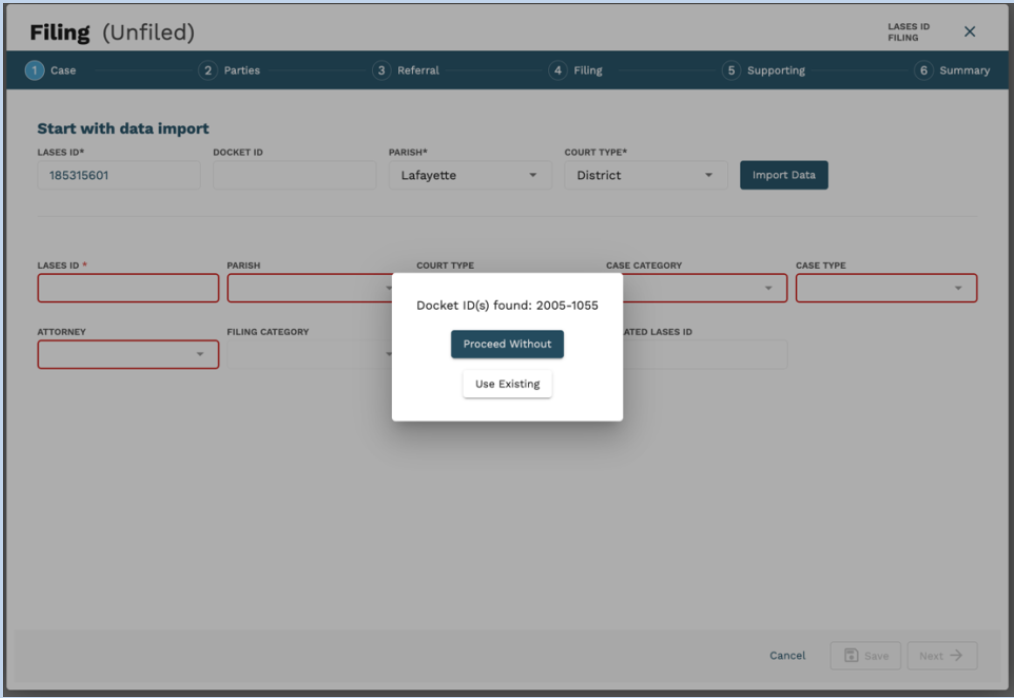Click the step 4 Filing number icon
1014x698 pixels.
pos(558,71)
